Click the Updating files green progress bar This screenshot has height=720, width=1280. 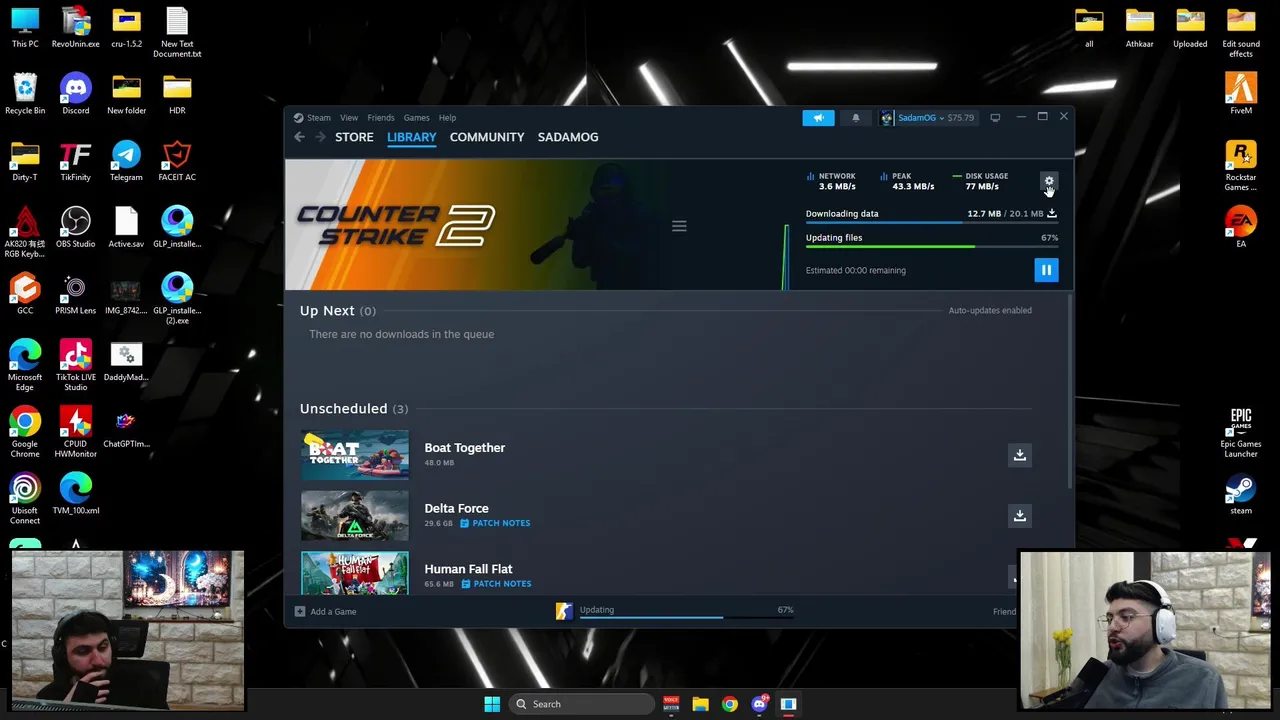point(932,246)
